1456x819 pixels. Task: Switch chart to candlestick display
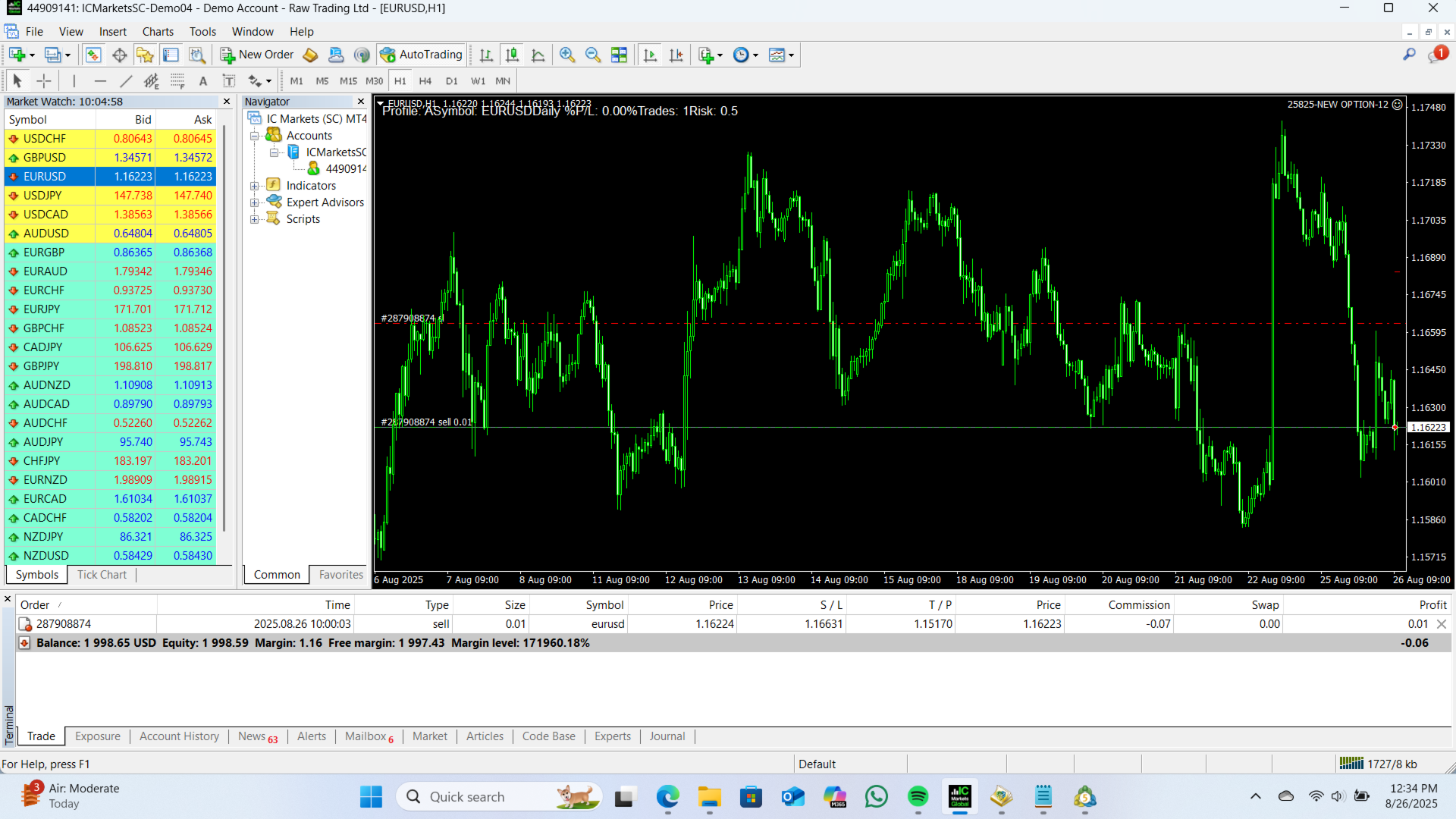[513, 55]
